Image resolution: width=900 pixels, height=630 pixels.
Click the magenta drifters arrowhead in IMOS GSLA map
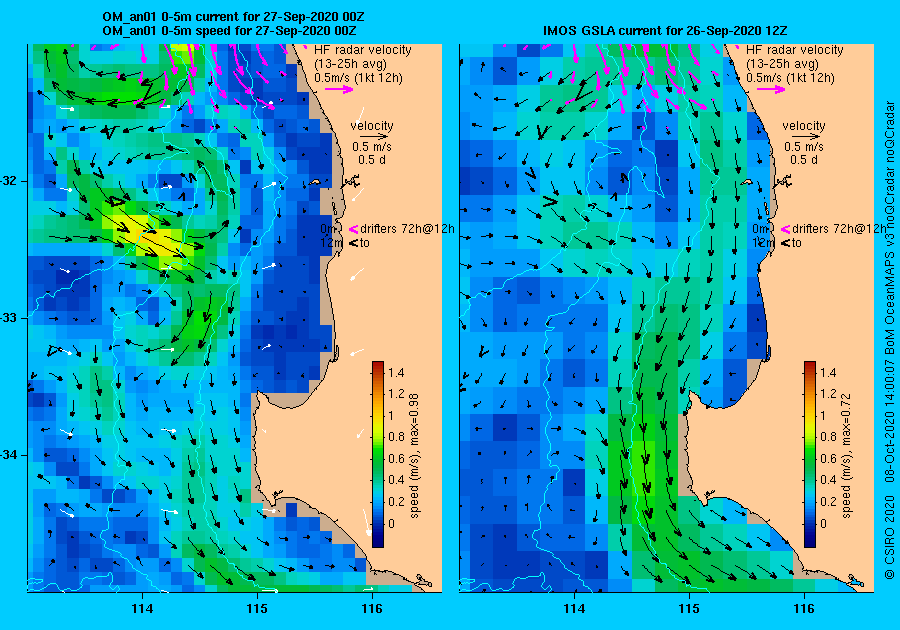[785, 229]
